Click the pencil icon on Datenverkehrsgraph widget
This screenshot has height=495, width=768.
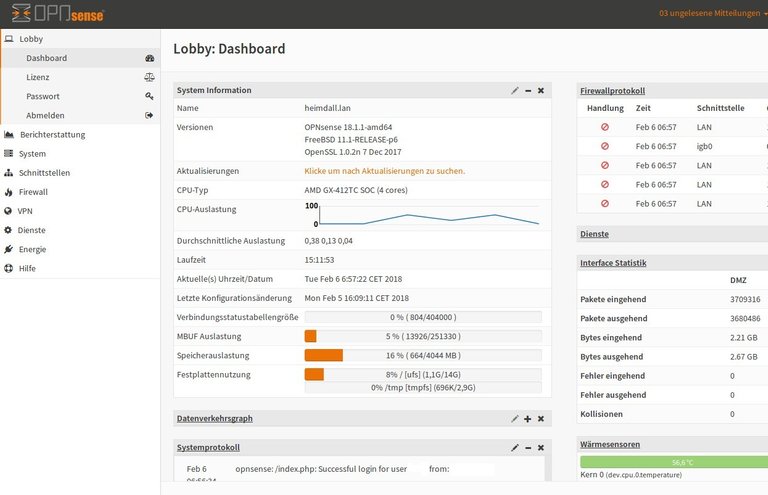pos(515,418)
